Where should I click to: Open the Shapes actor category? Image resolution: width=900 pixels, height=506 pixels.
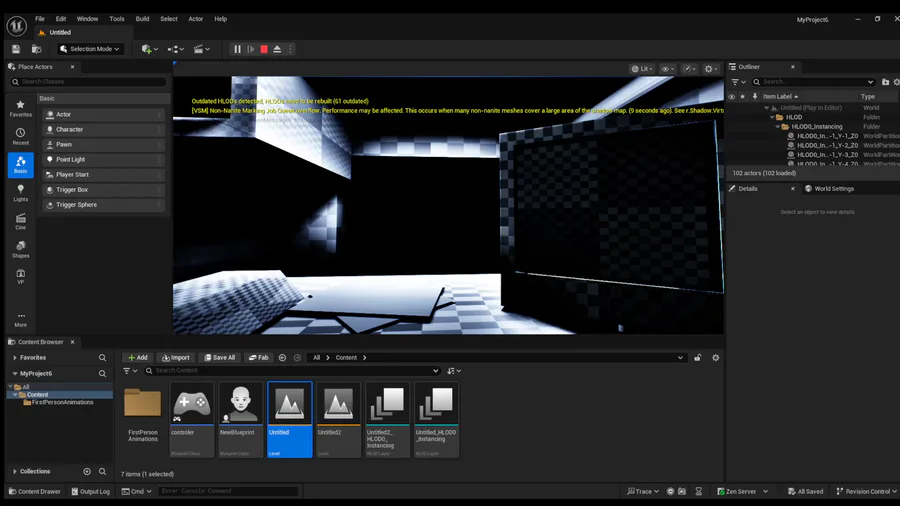[x=20, y=249]
